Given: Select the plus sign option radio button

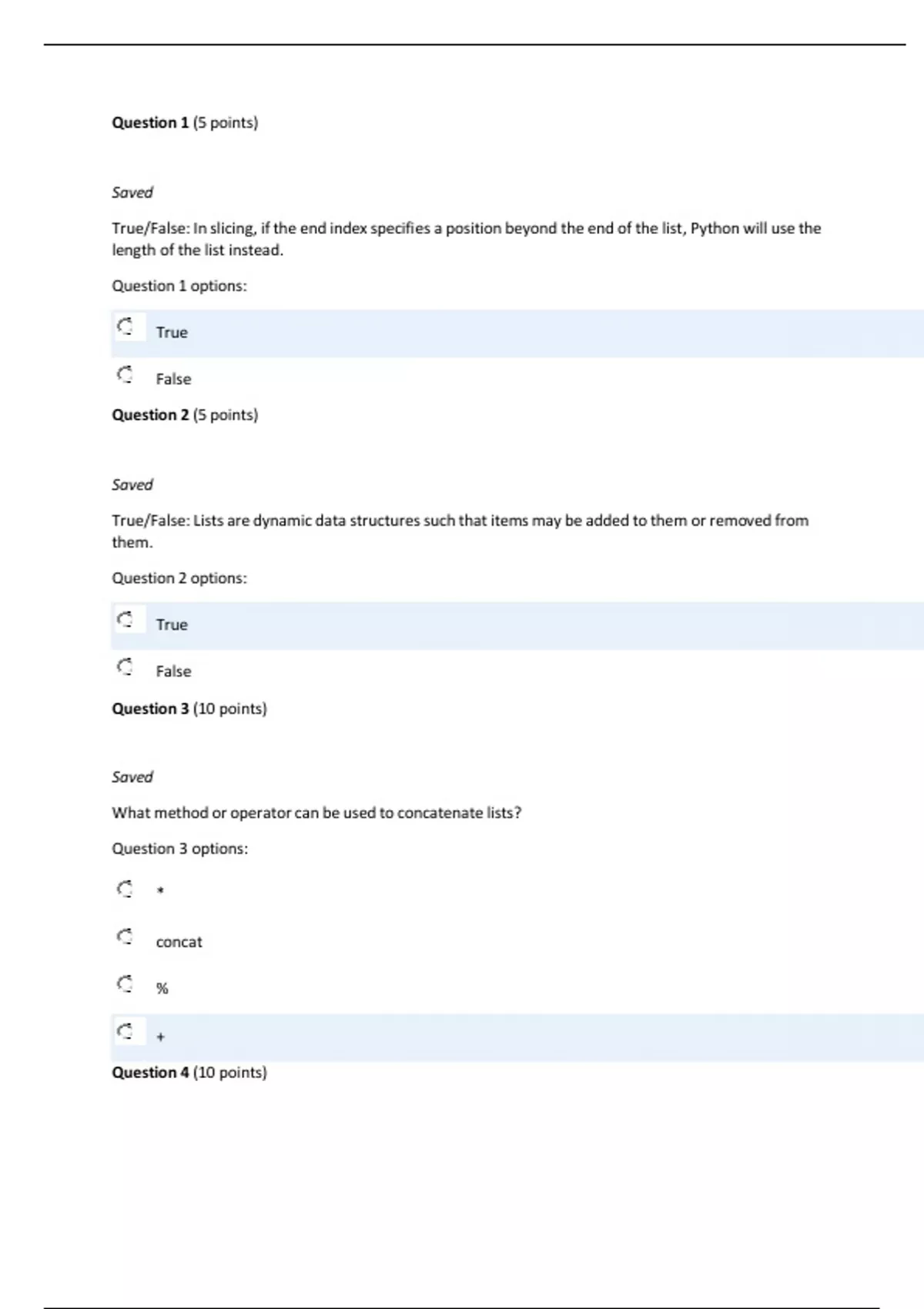Looking at the screenshot, I should click(126, 1030).
